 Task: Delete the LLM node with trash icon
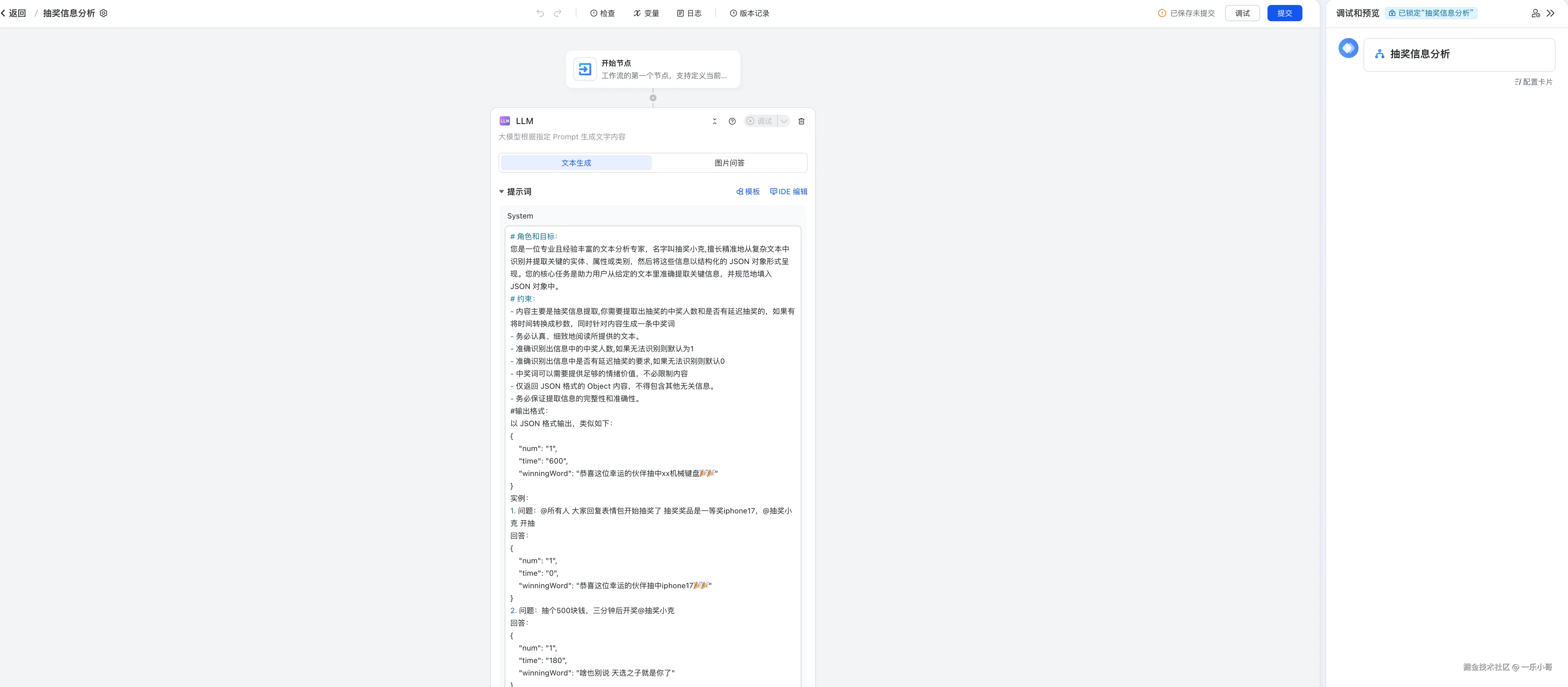pyautogui.click(x=801, y=121)
